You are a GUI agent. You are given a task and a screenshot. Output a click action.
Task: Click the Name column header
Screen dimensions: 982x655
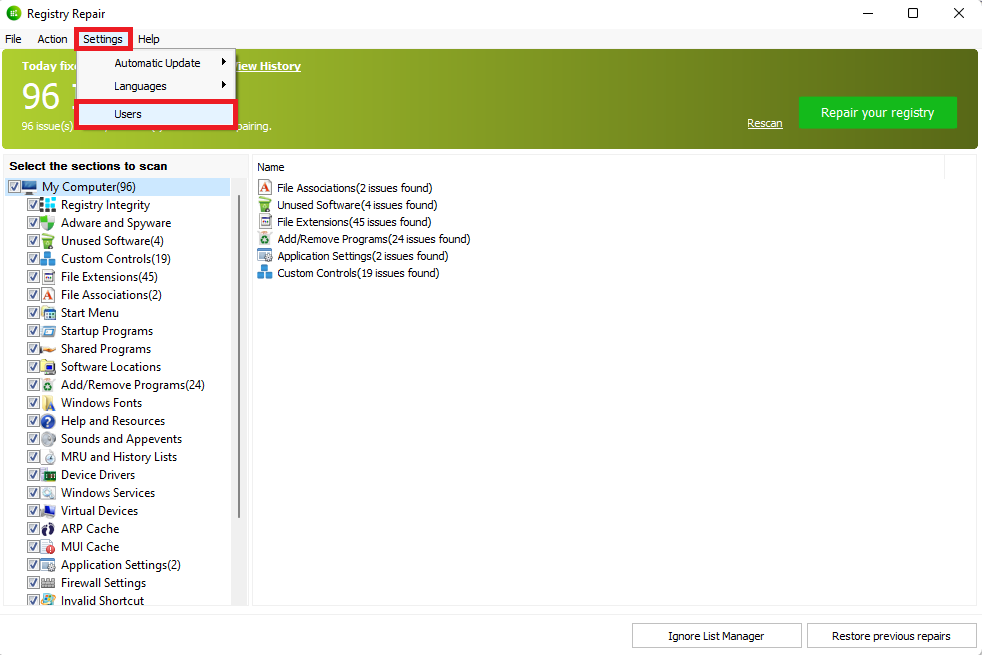click(x=271, y=167)
